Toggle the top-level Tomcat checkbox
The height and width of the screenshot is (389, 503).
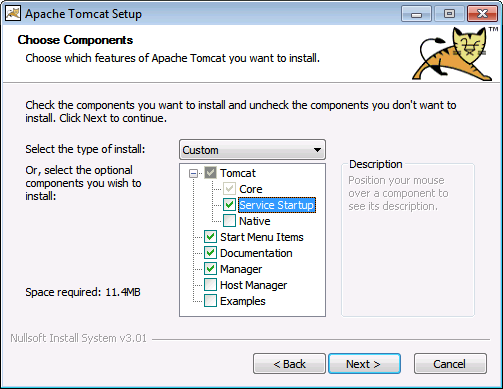(210, 173)
